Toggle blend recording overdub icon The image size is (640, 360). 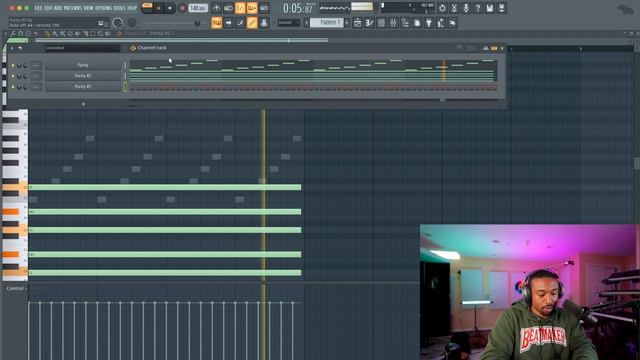click(x=252, y=8)
